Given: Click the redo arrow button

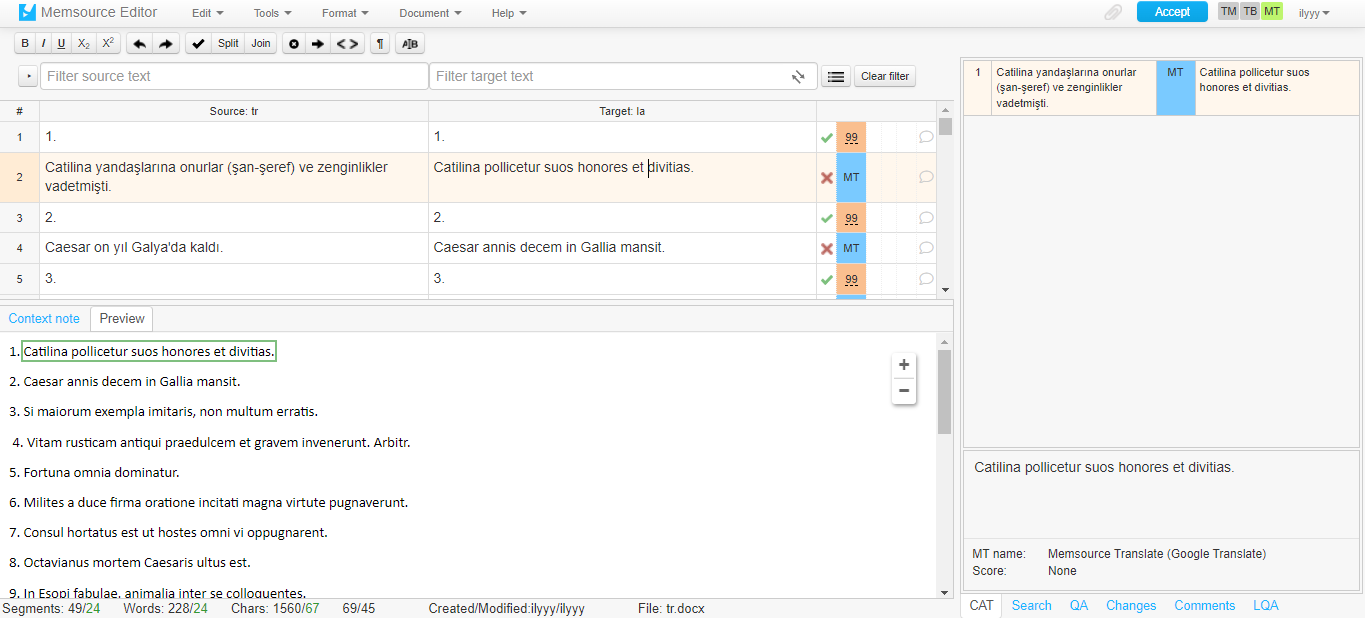Looking at the screenshot, I should coord(165,43).
